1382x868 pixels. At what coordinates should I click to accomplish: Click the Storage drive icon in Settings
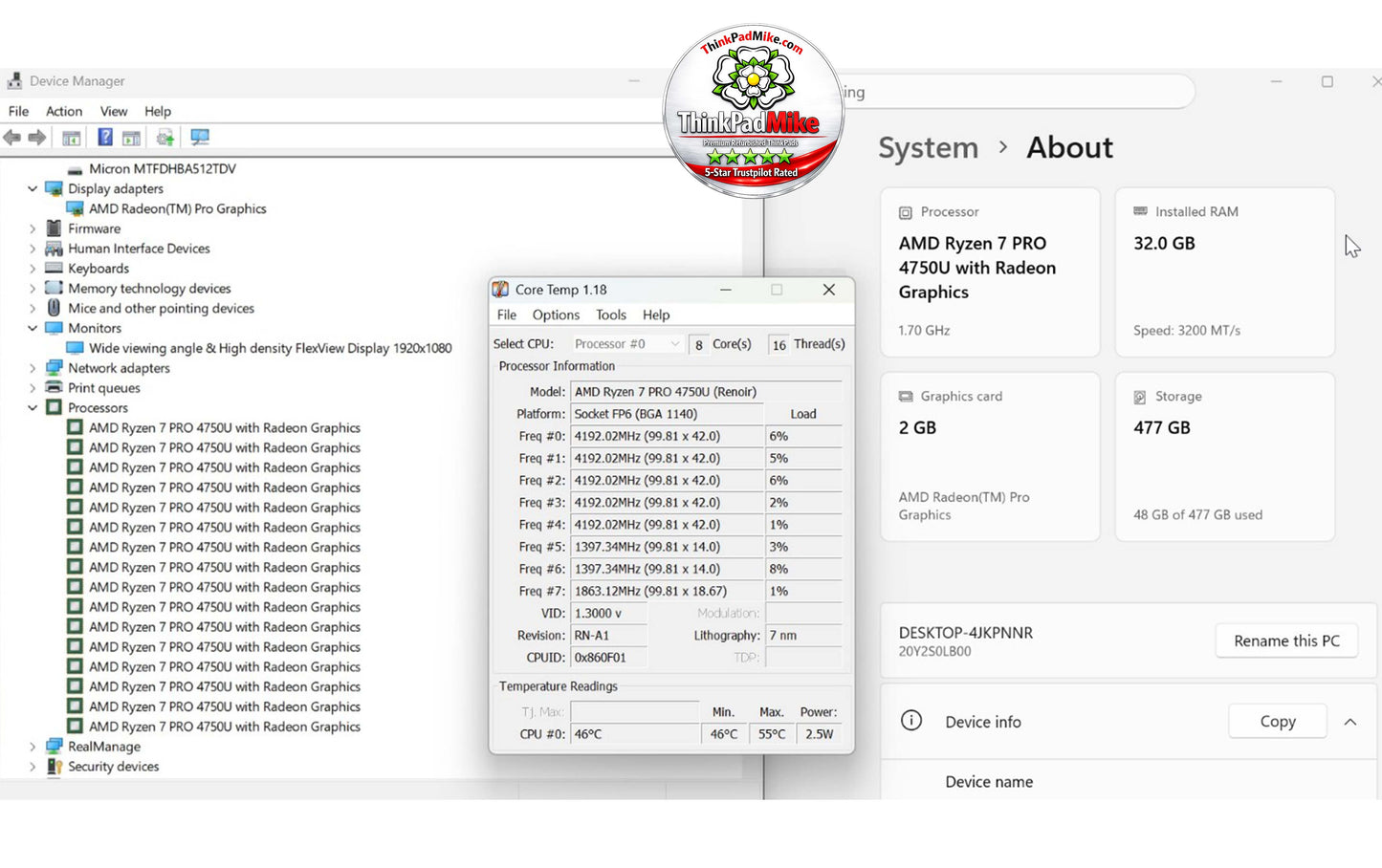[x=1140, y=397]
